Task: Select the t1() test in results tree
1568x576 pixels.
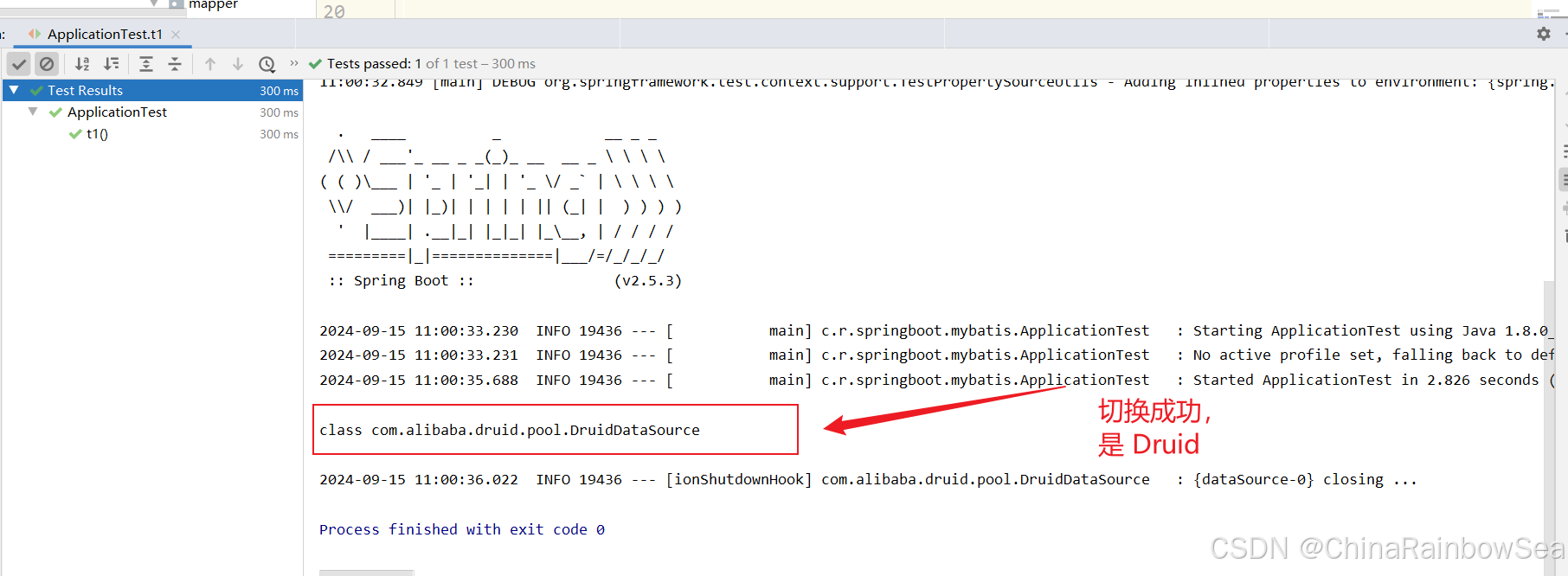Action: 97,134
